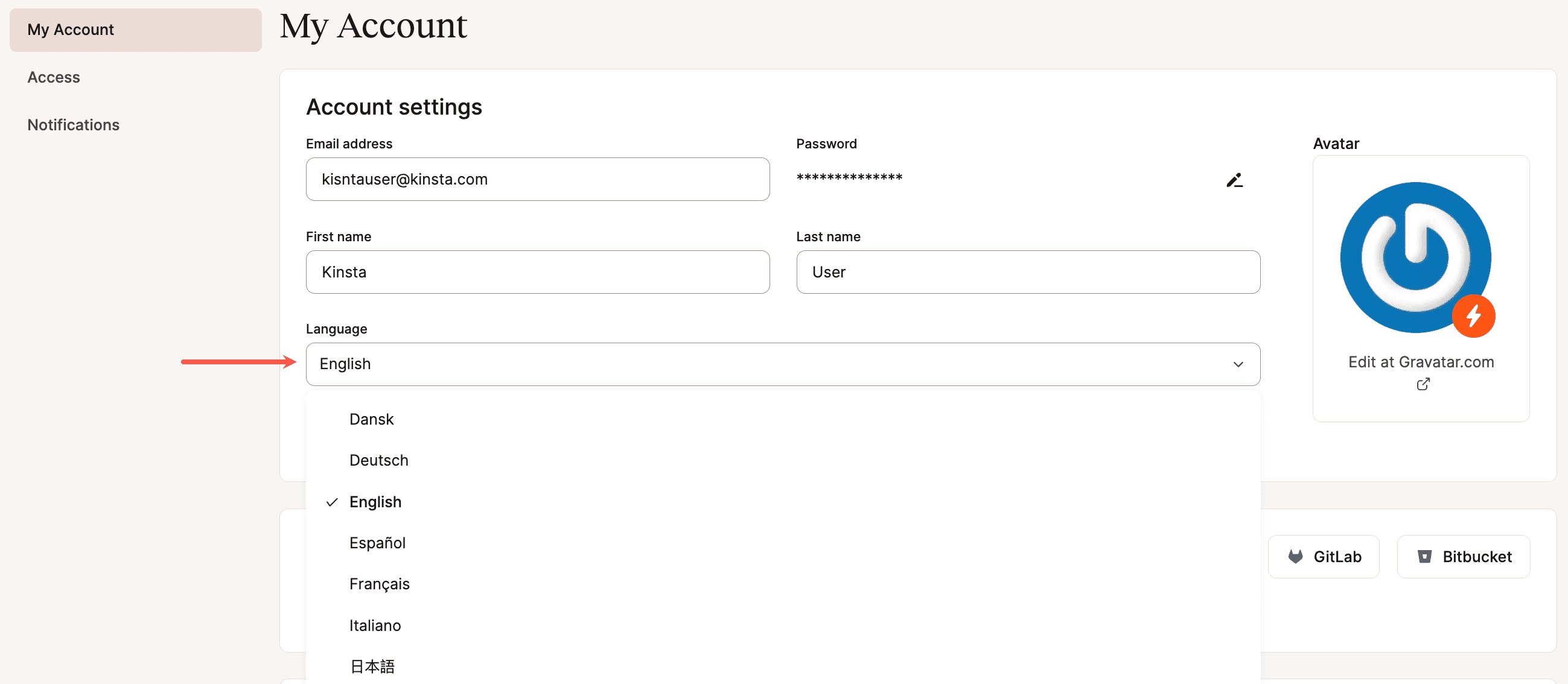Expand the Language selector dropdown
Viewport: 1568px width, 684px height.
coord(783,363)
